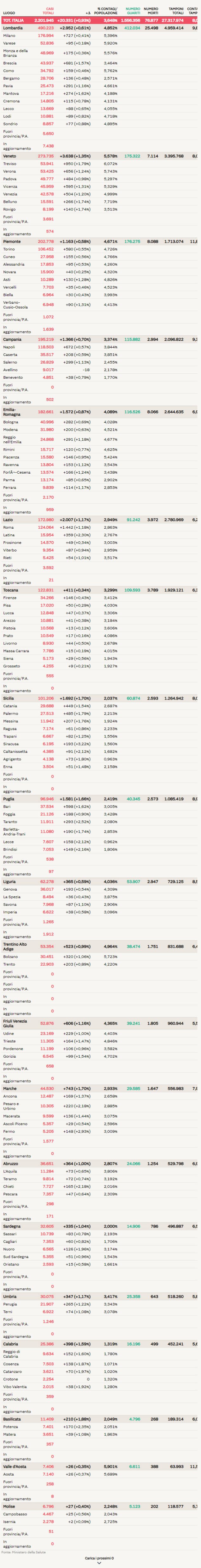Image resolution: width=201 pixels, height=1568 pixels.
Task: Click the CASI TOTALI column header
Action: [x=49, y=10]
